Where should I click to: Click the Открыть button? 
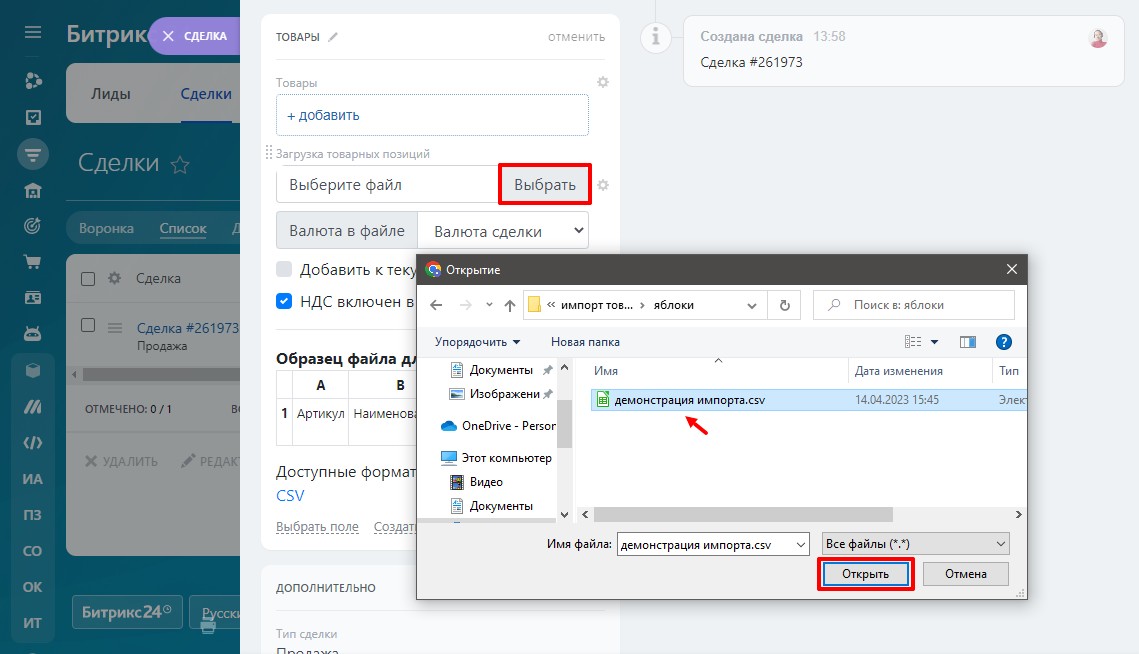[865, 574]
